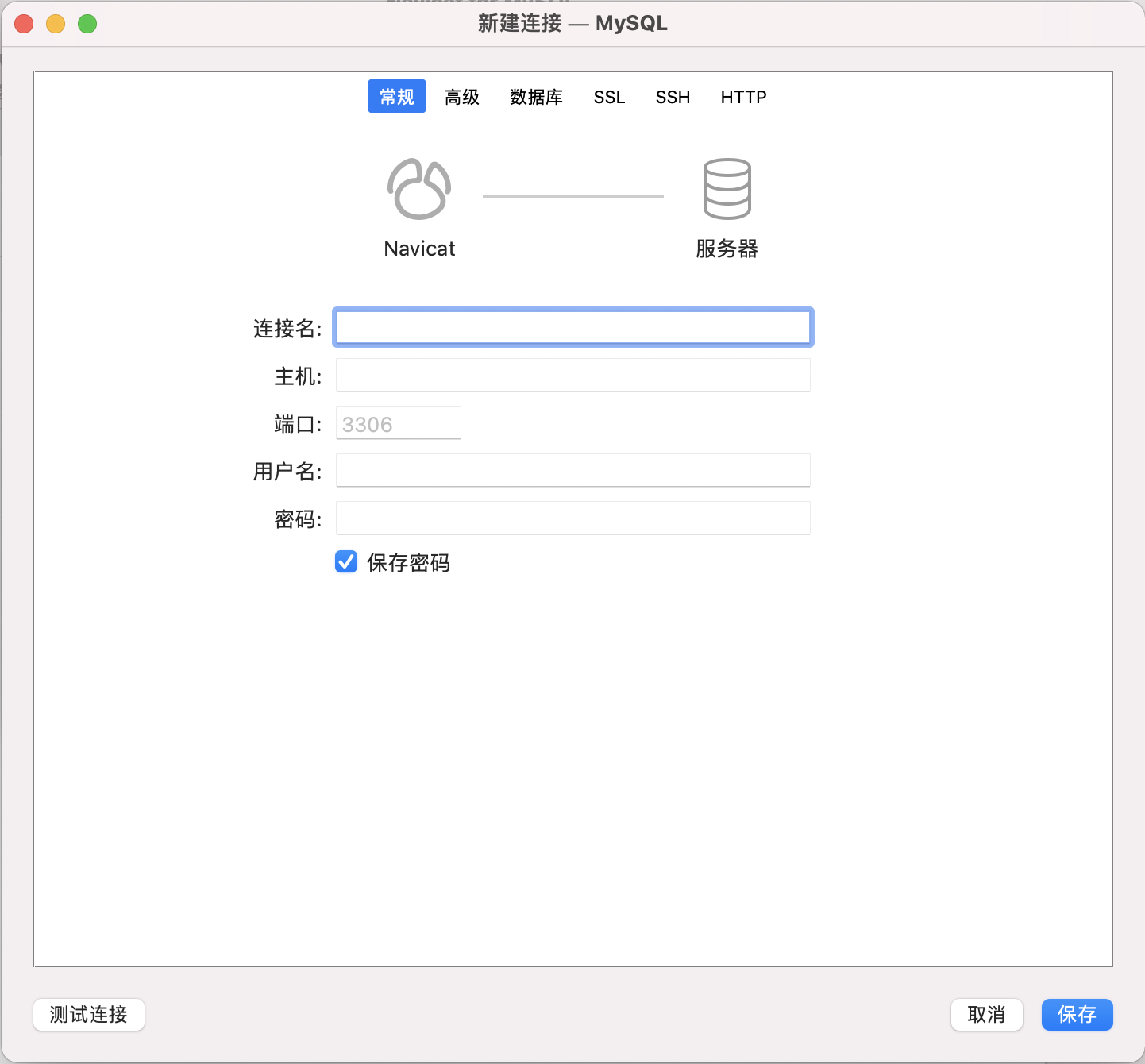
Task: Click the Navicat label text
Action: (419, 249)
